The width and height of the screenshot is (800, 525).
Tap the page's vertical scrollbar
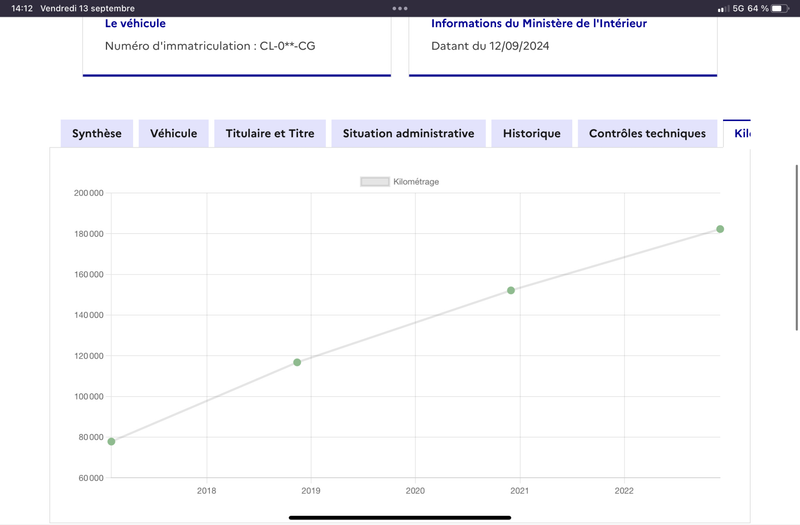tap(797, 247)
